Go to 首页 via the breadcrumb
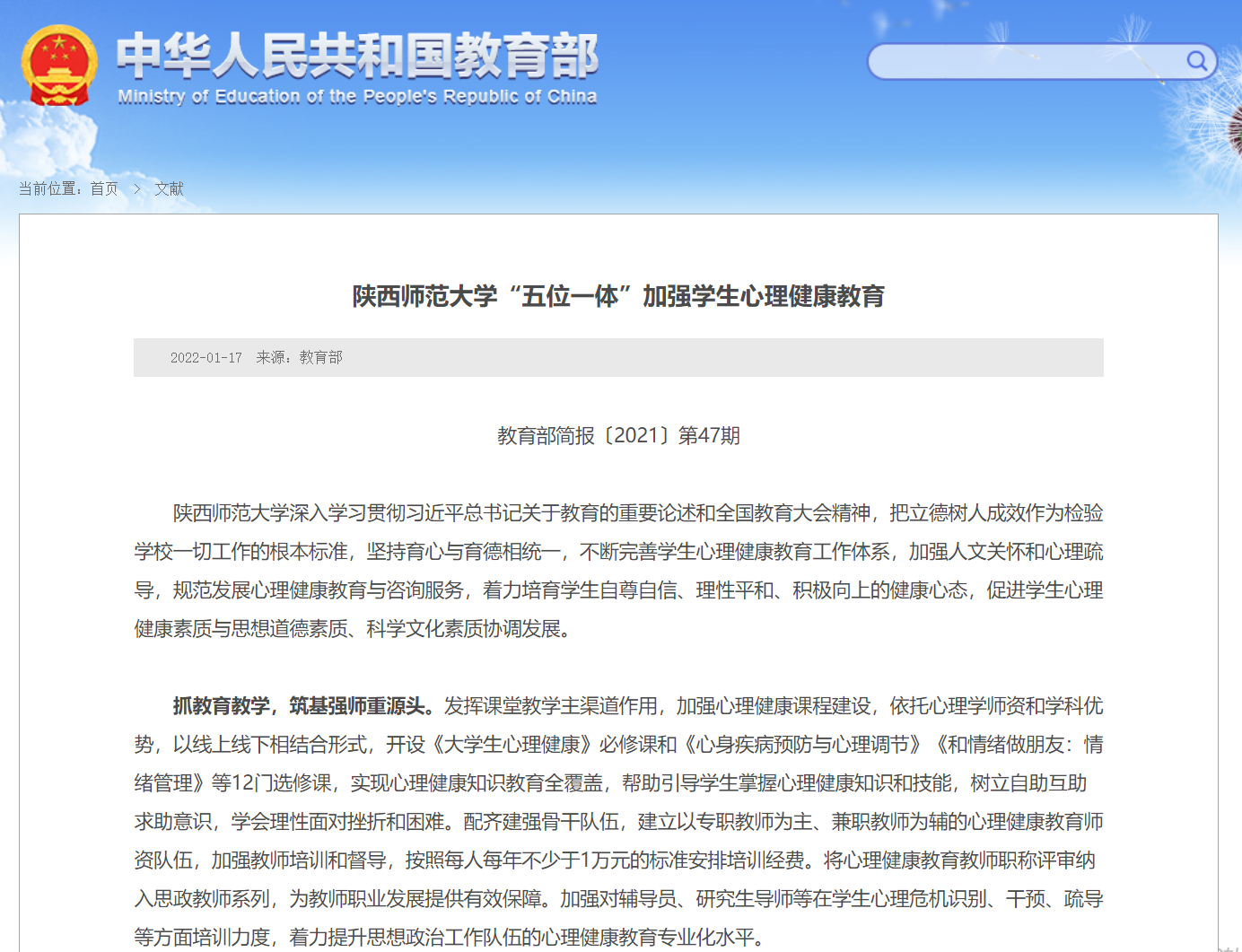The image size is (1242, 952). click(x=104, y=188)
